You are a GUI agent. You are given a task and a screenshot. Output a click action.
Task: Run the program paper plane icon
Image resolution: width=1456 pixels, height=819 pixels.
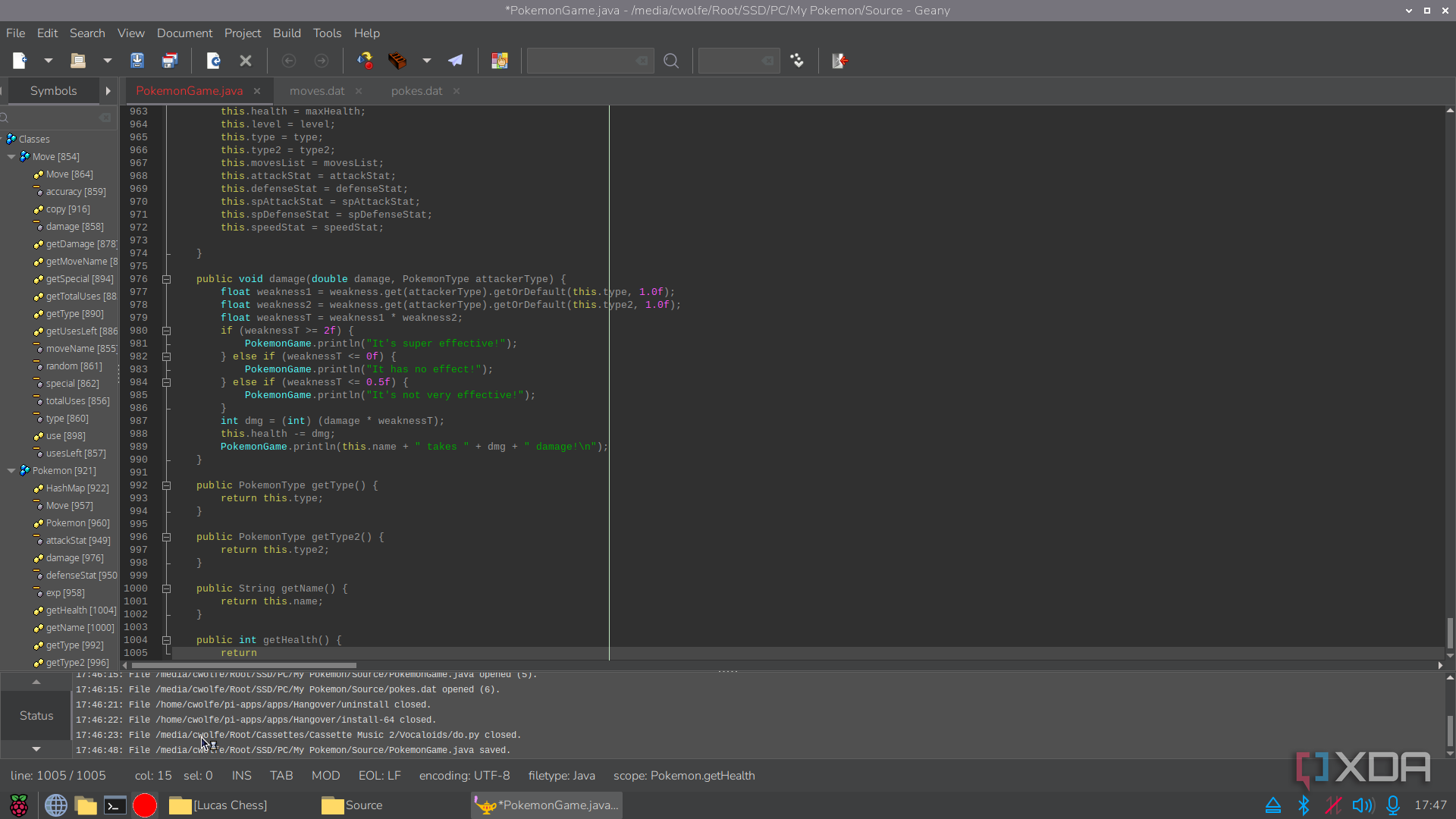click(456, 61)
